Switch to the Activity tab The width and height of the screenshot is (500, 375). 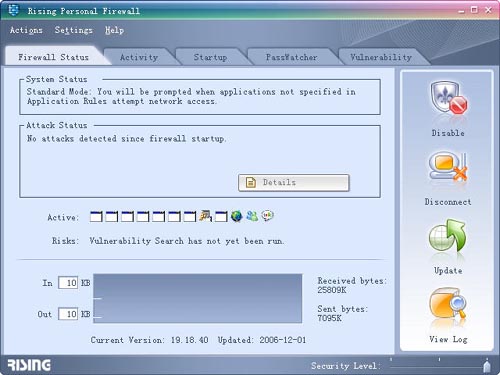[139, 57]
